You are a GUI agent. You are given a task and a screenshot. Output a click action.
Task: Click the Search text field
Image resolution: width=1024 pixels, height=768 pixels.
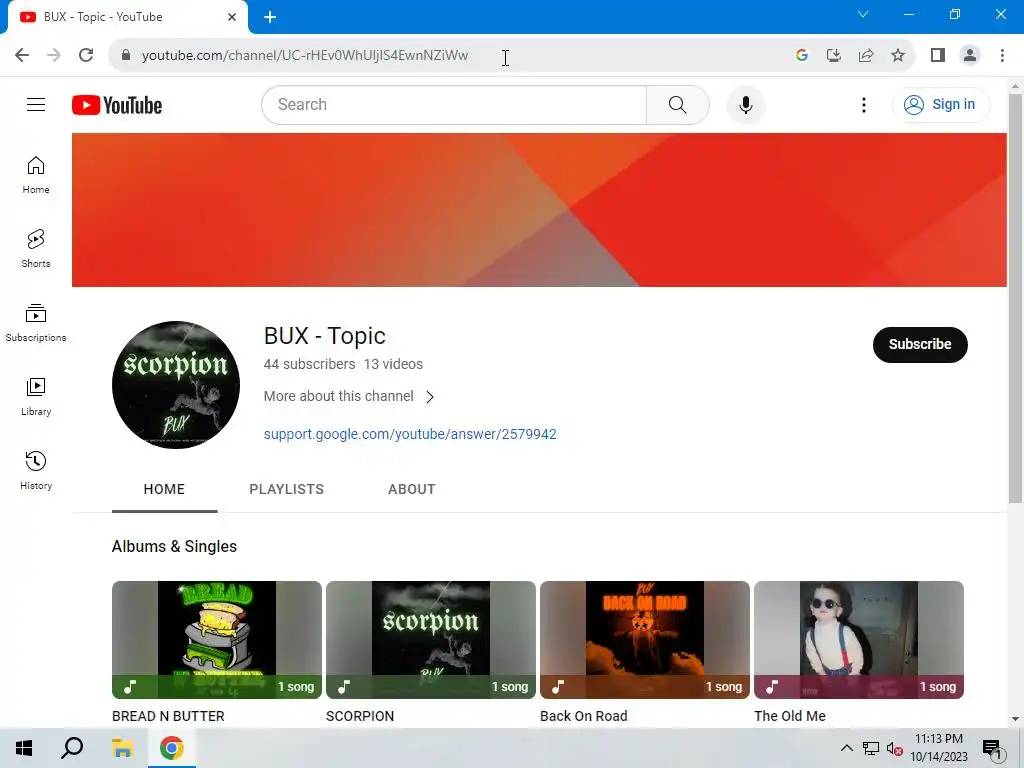[x=454, y=104]
